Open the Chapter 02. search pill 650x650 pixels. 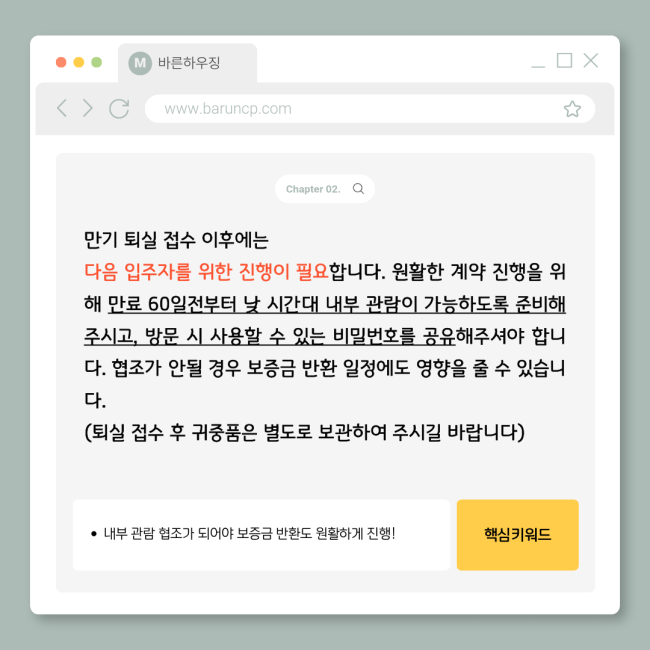[325, 189]
